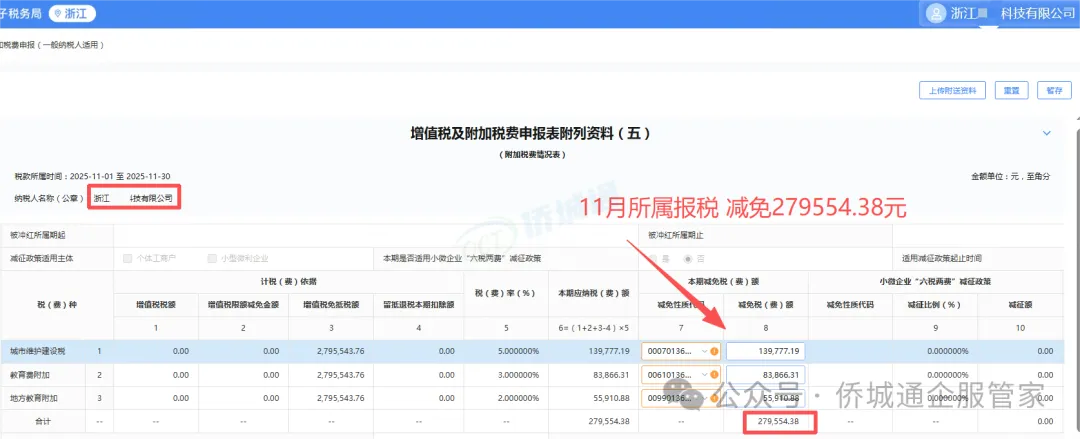
Task: Open 城市维护建设税 减免性质代码 dropdown 00070136
Action: point(681,351)
